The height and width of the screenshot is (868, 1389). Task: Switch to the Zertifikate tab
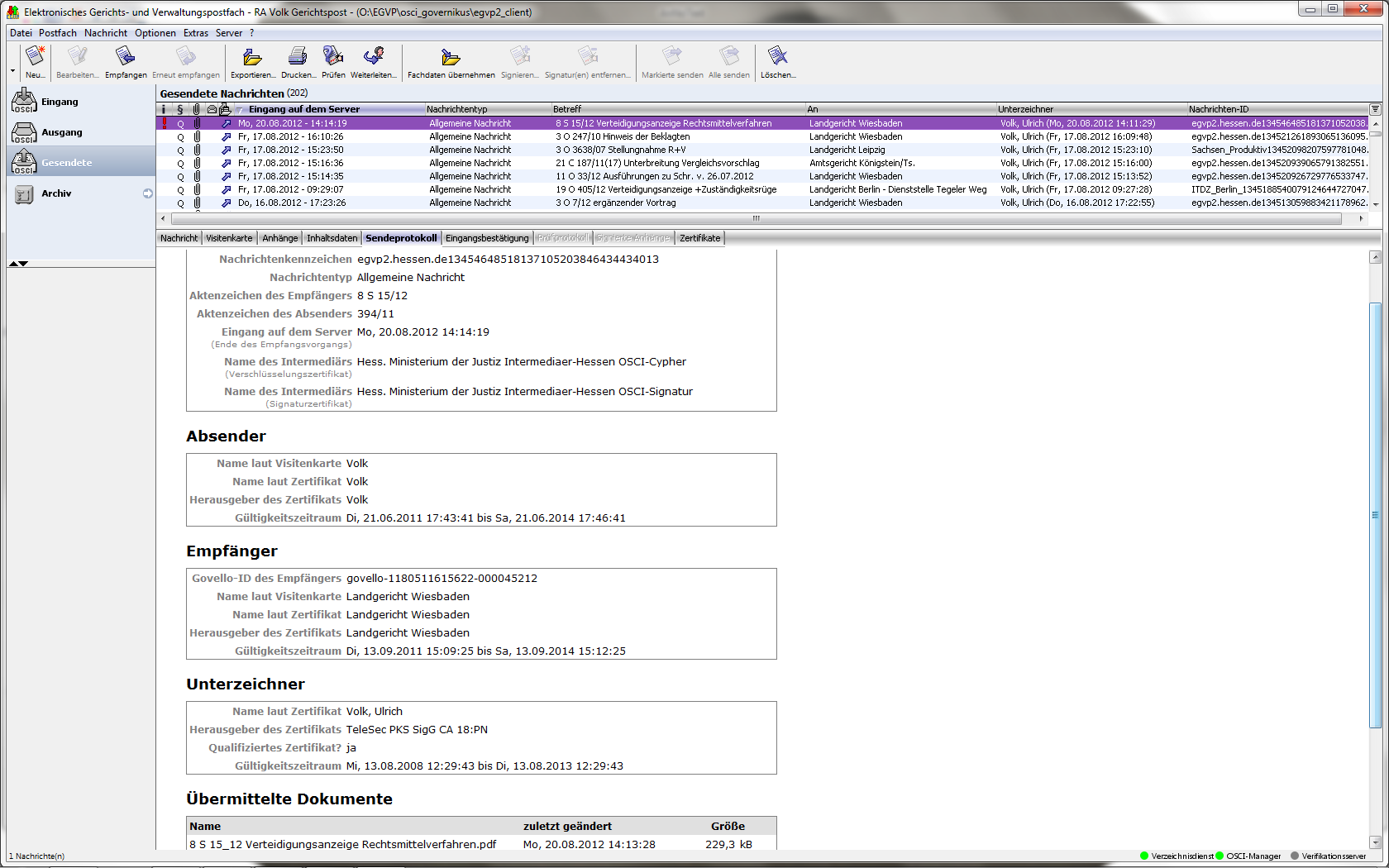tap(699, 238)
